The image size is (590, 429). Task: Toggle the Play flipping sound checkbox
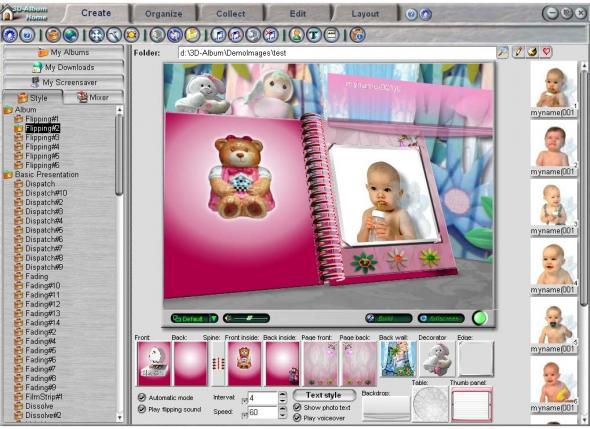142,409
